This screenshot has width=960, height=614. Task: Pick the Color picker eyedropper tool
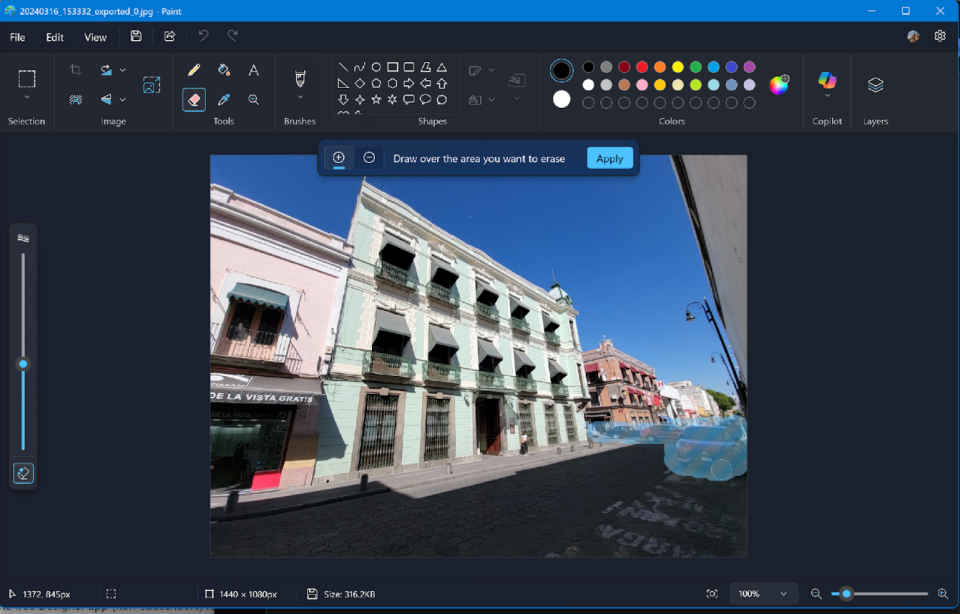click(224, 99)
